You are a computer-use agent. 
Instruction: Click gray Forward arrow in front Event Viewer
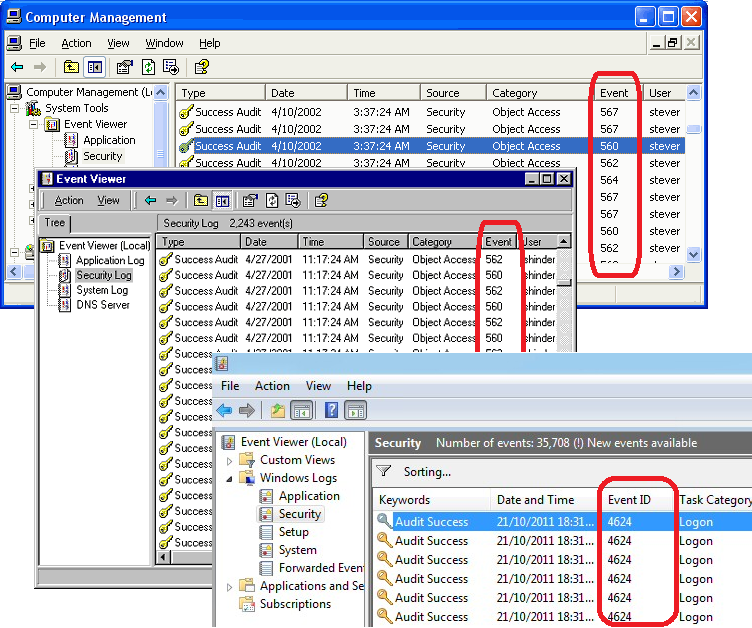247,411
